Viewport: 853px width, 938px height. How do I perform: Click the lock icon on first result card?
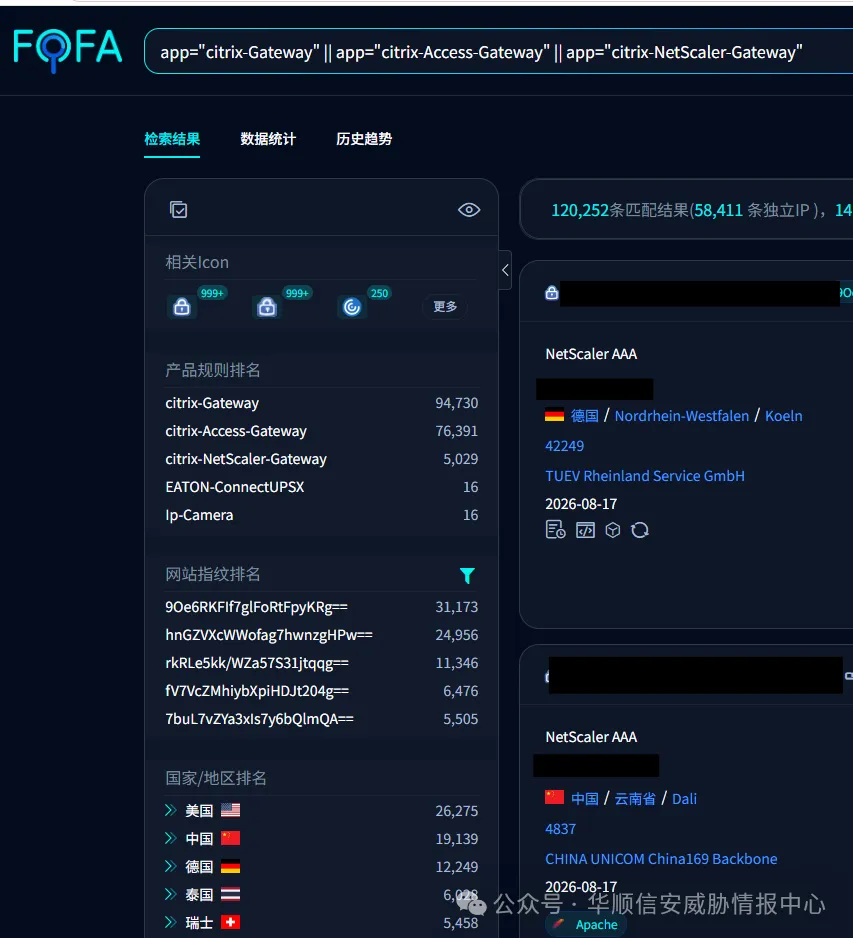[552, 293]
